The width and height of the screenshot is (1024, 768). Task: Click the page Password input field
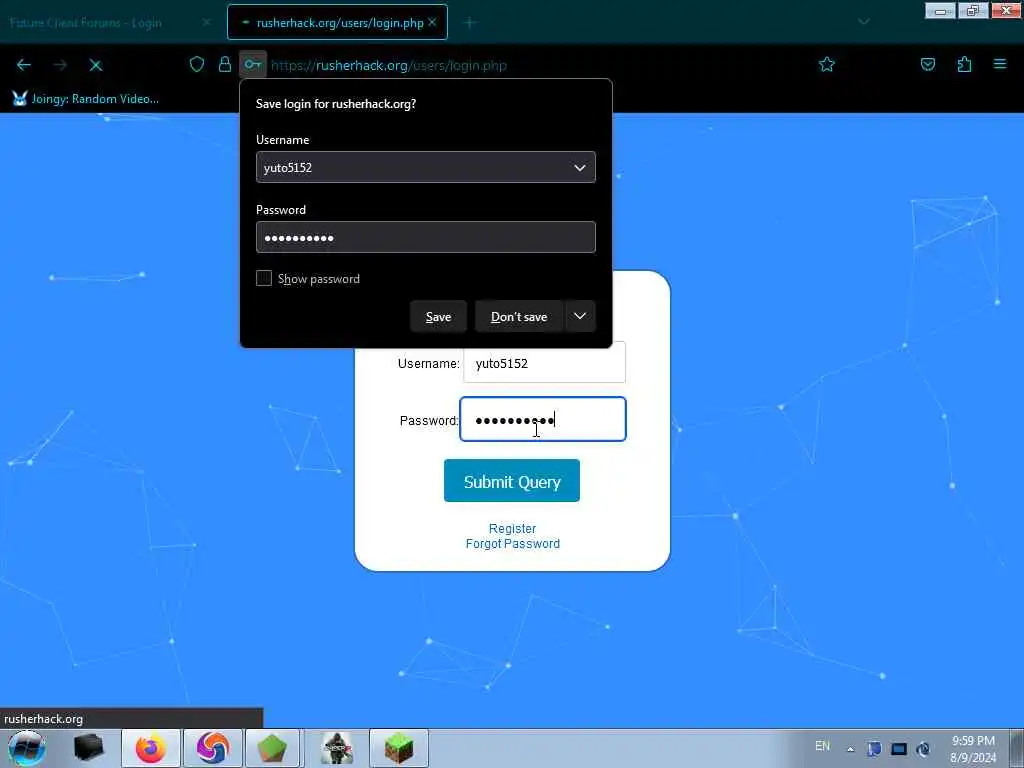pos(543,419)
